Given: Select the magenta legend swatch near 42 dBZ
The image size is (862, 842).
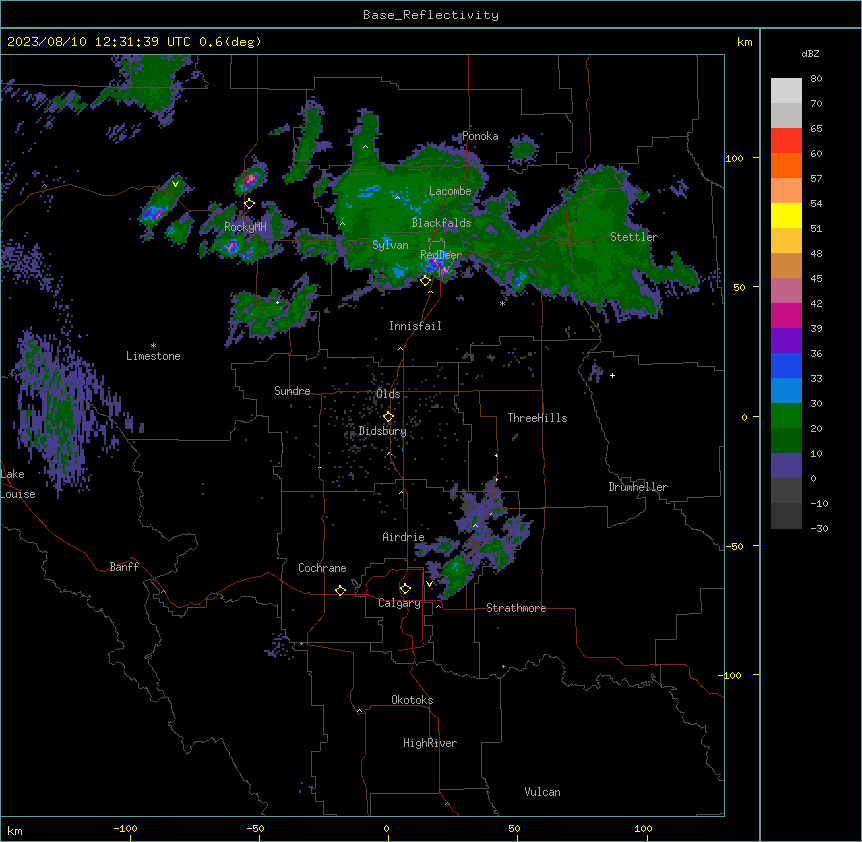Looking at the screenshot, I should pos(786,315).
